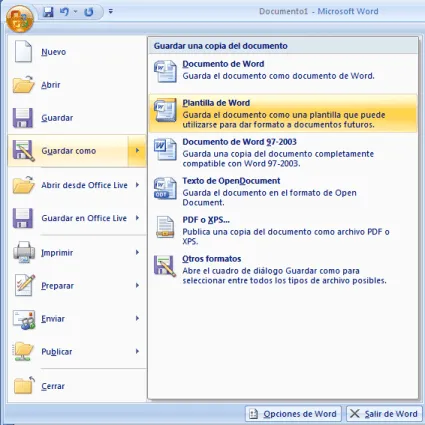Select the Enviar menu entry
This screenshot has height=425, width=425.
tap(77, 318)
